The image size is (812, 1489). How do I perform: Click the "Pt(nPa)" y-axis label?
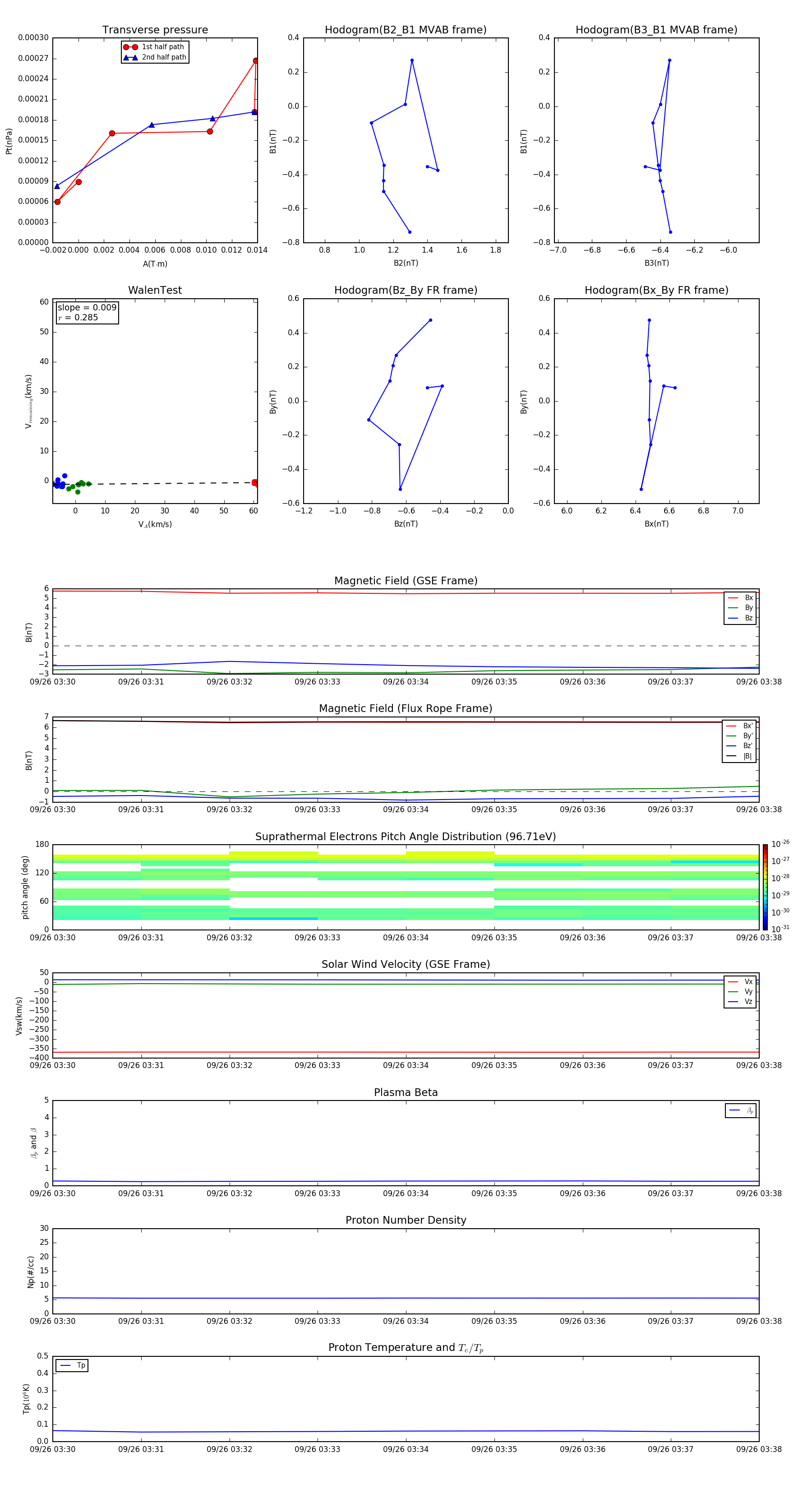[x=9, y=141]
